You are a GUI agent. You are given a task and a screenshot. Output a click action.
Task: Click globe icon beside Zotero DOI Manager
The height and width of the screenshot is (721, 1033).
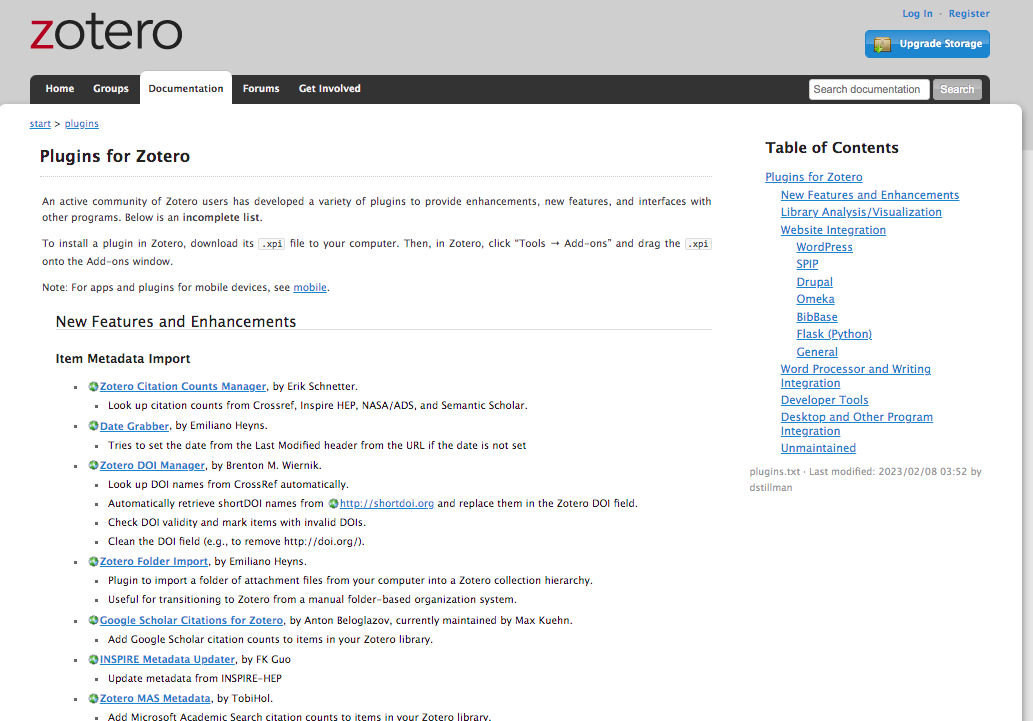point(94,465)
